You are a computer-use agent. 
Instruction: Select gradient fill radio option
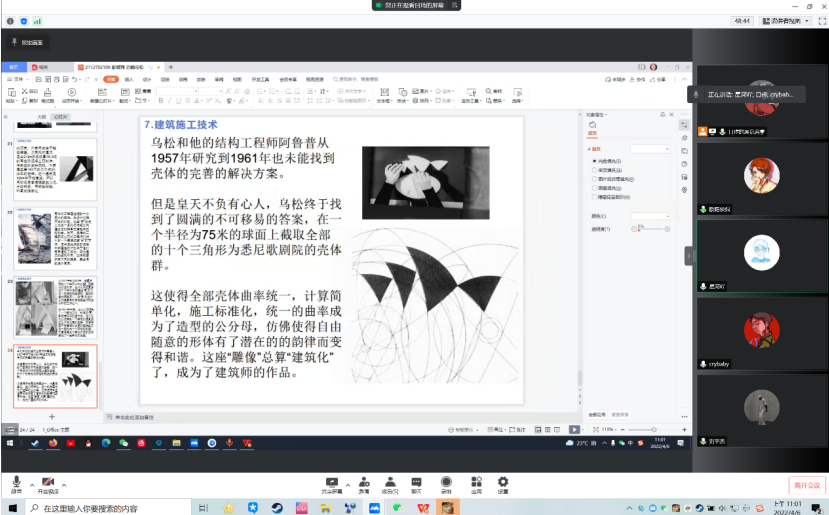[595, 170]
